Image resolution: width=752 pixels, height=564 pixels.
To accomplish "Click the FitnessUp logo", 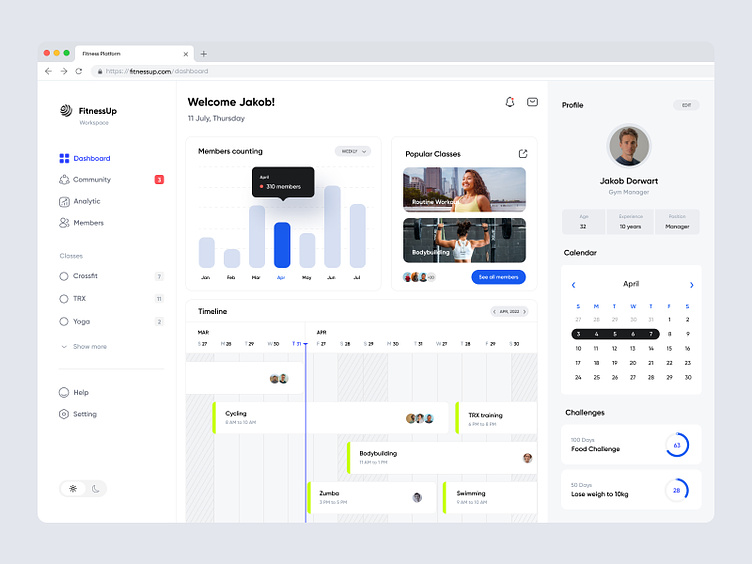I will tap(66, 111).
